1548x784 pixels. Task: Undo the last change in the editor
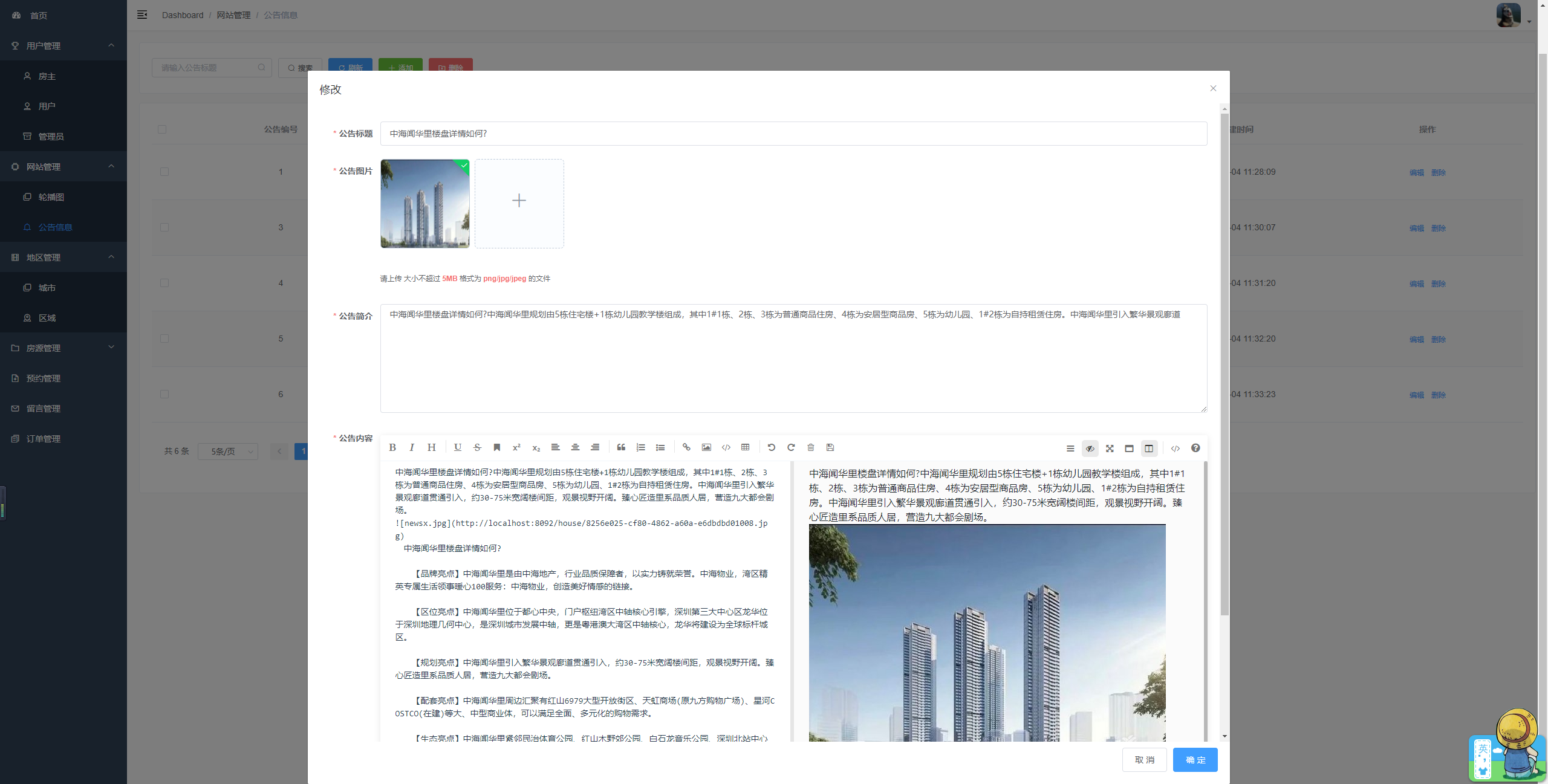point(772,447)
